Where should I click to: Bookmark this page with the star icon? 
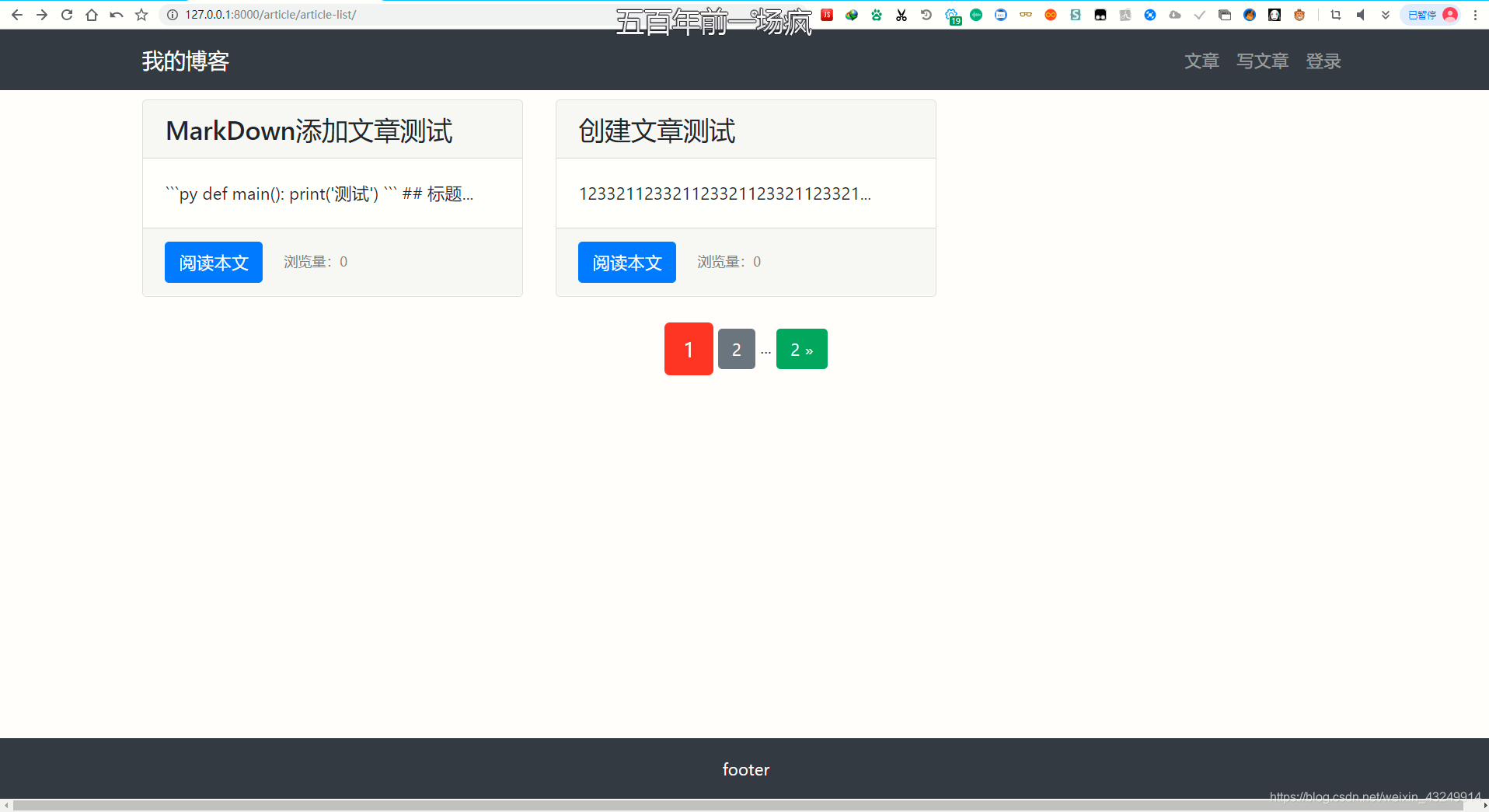(141, 15)
